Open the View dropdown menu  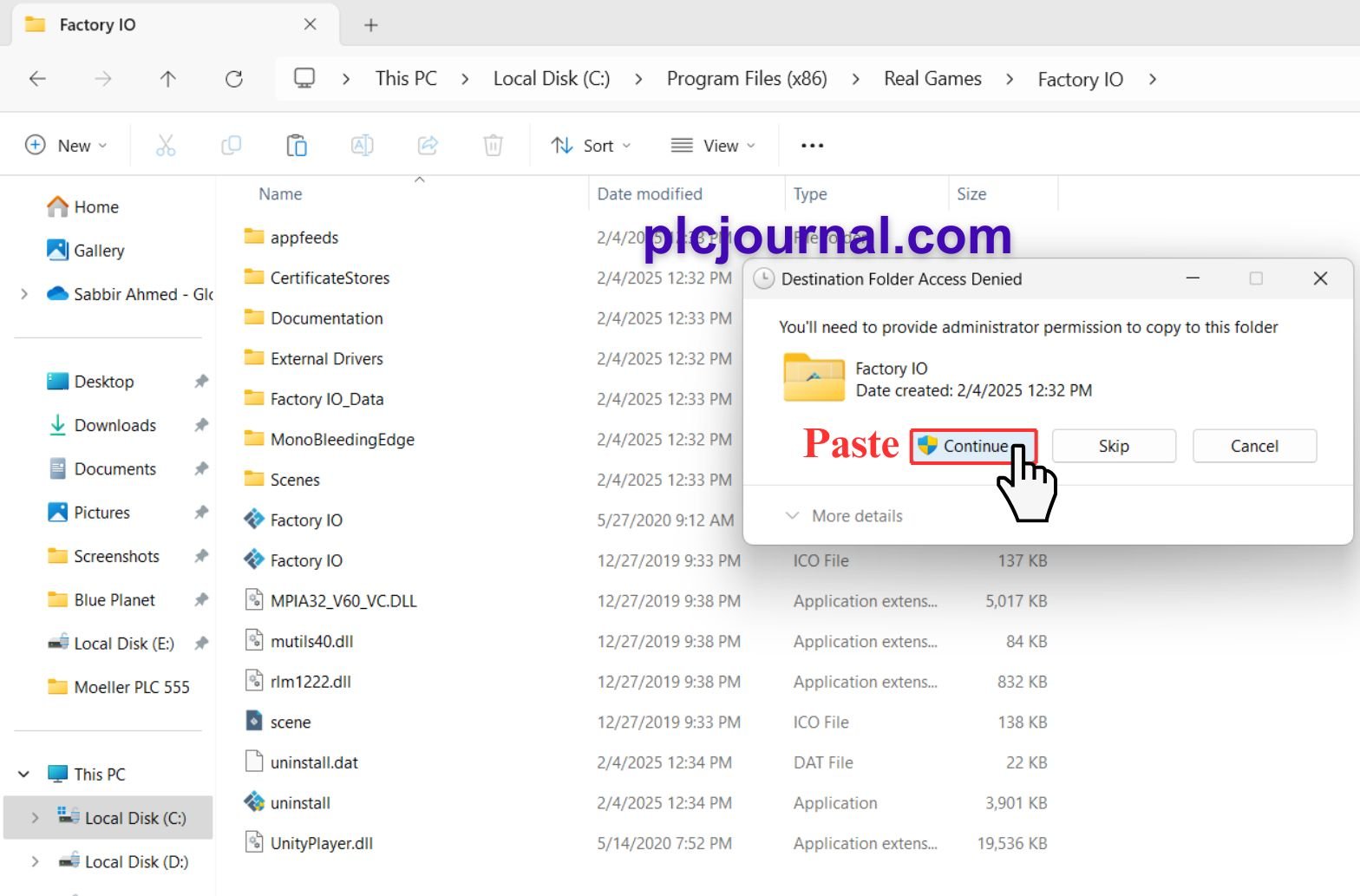click(x=713, y=146)
